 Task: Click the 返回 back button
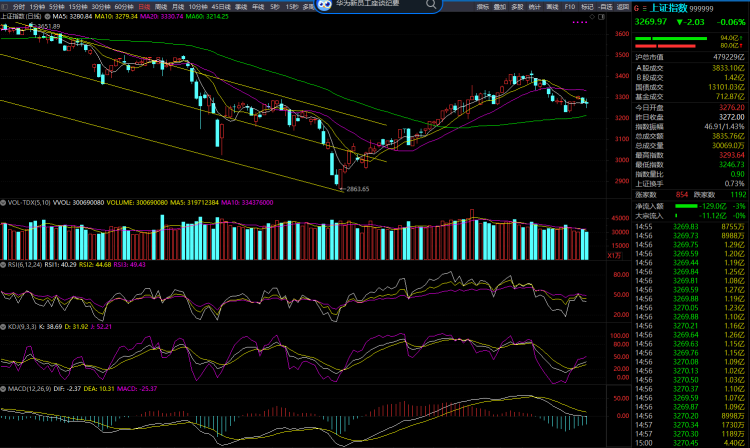pyautogui.click(x=623, y=6)
